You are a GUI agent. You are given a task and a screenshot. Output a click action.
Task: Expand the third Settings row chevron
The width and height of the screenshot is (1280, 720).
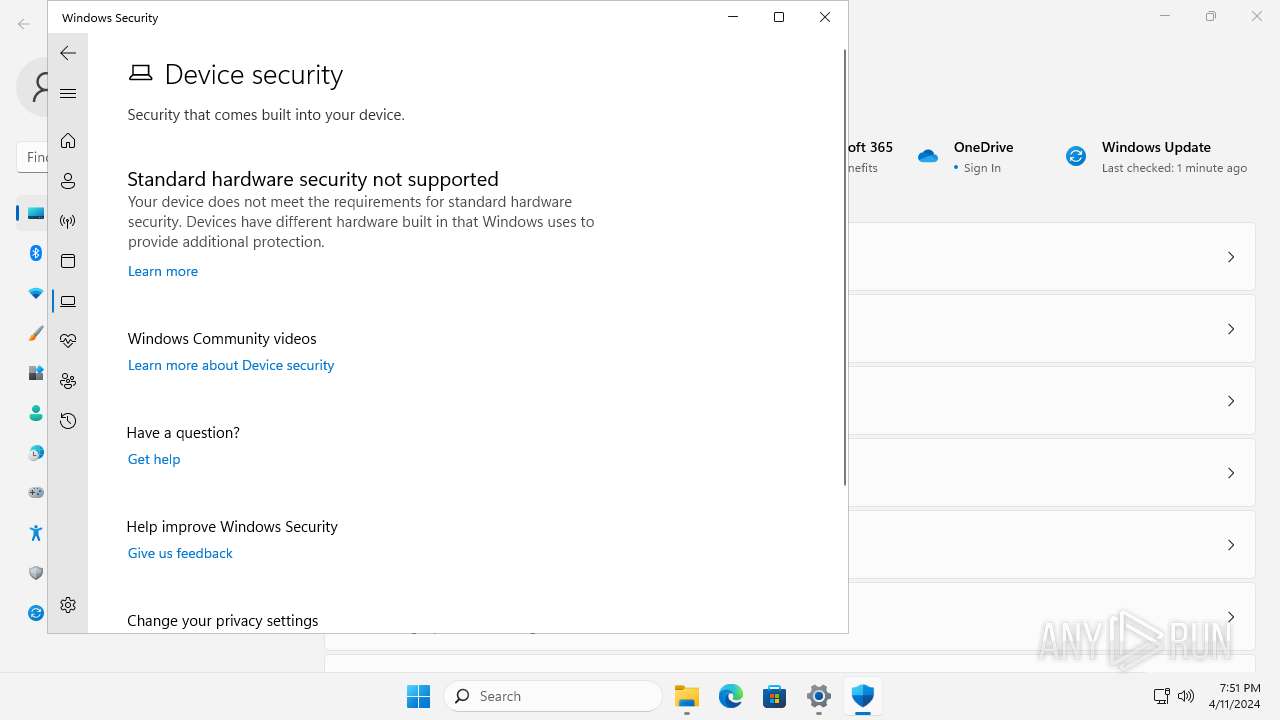[x=1231, y=401]
